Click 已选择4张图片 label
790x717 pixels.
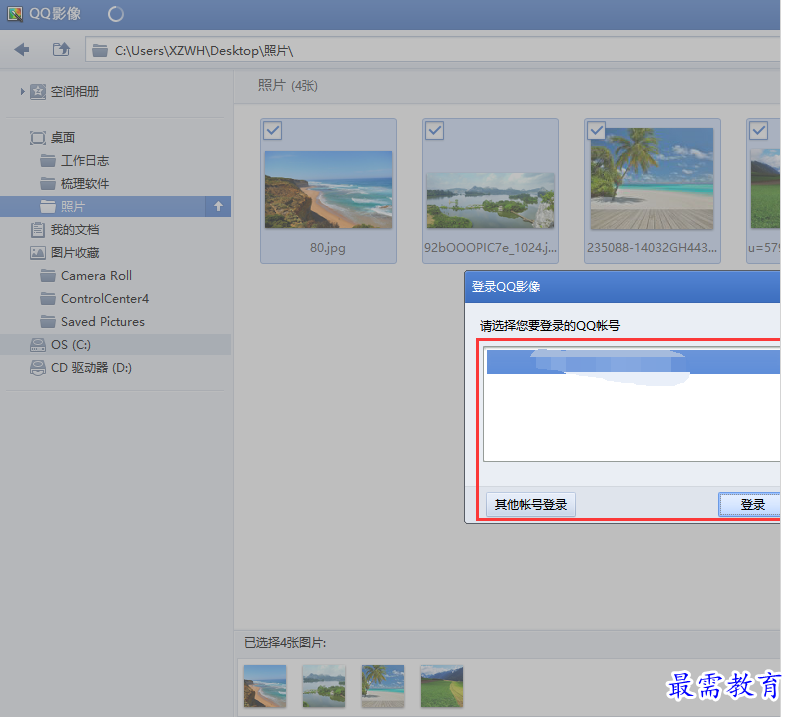click(285, 642)
